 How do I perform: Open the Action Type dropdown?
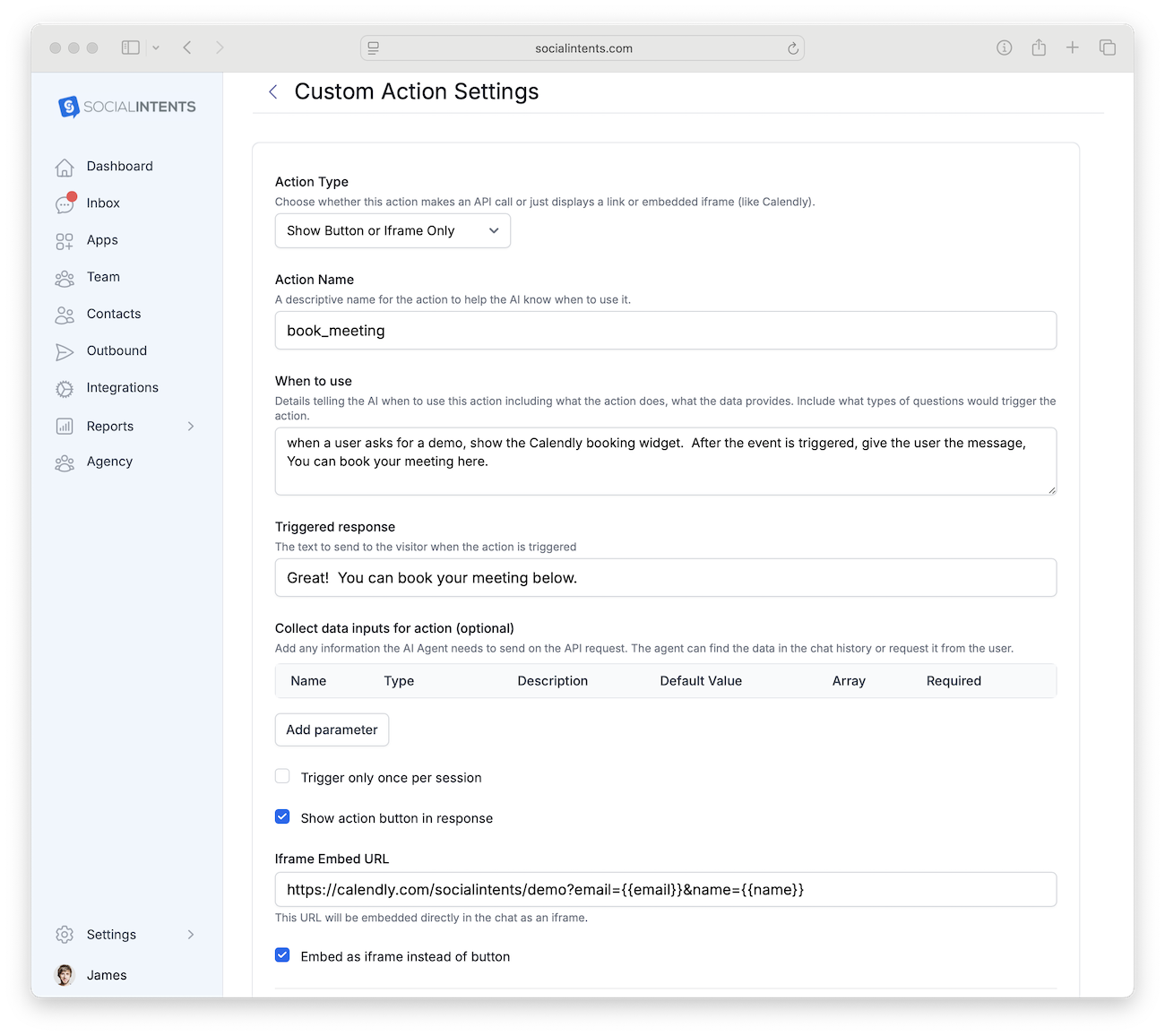[x=393, y=230]
